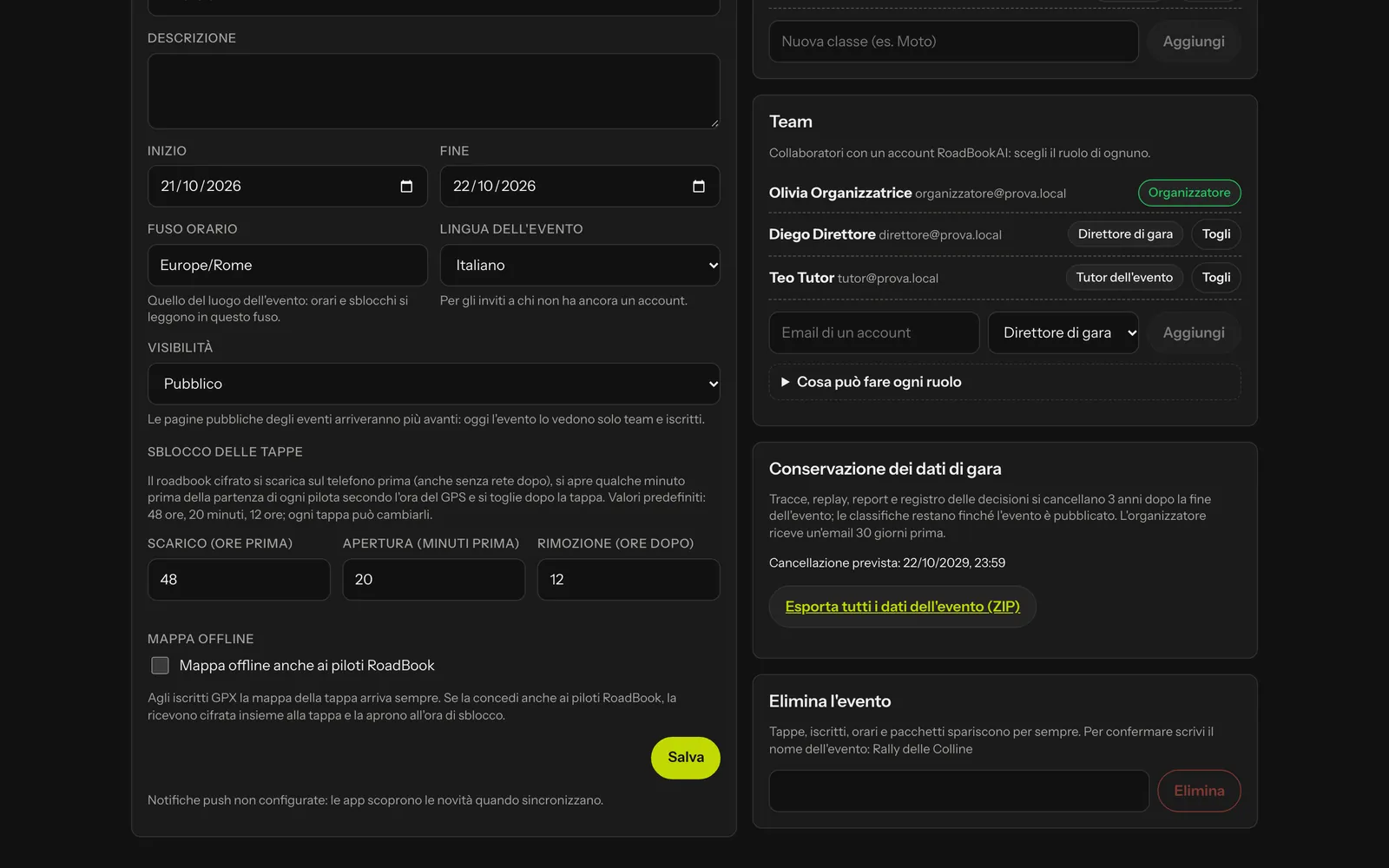The image size is (1389, 868).
Task: Click the name Olivia Organizzatrice
Action: 840,193
